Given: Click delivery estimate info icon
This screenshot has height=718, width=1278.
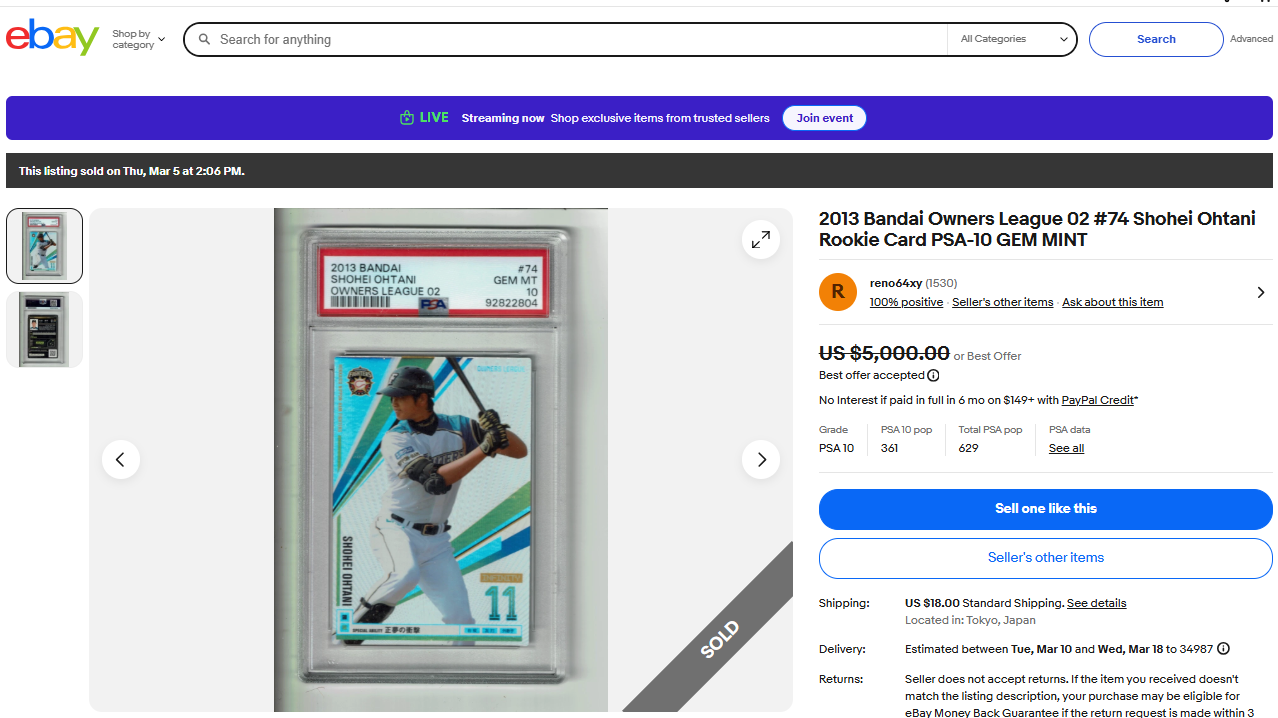Looking at the screenshot, I should point(1223,649).
